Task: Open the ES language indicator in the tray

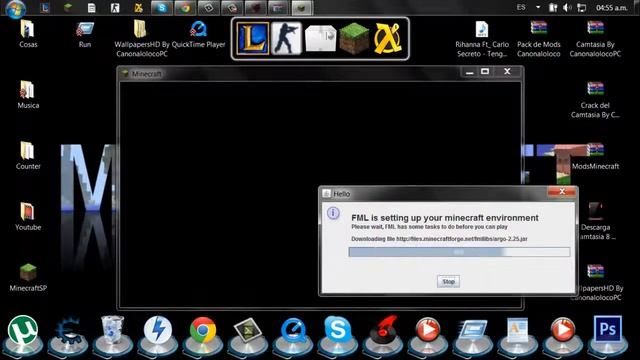Action: [521, 7]
